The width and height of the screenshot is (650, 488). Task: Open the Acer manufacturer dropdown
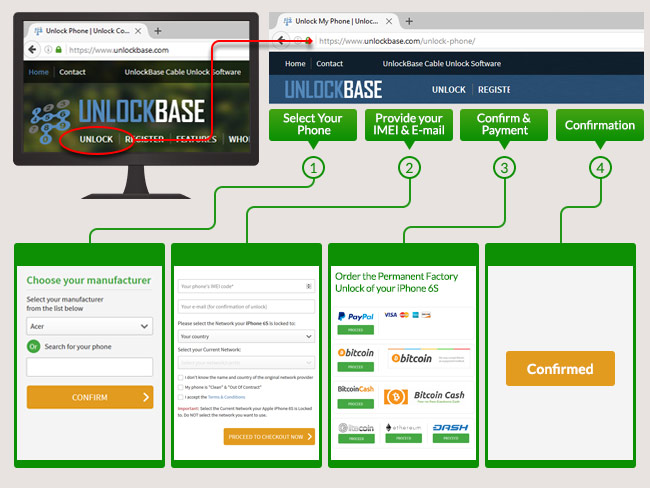(x=90, y=326)
